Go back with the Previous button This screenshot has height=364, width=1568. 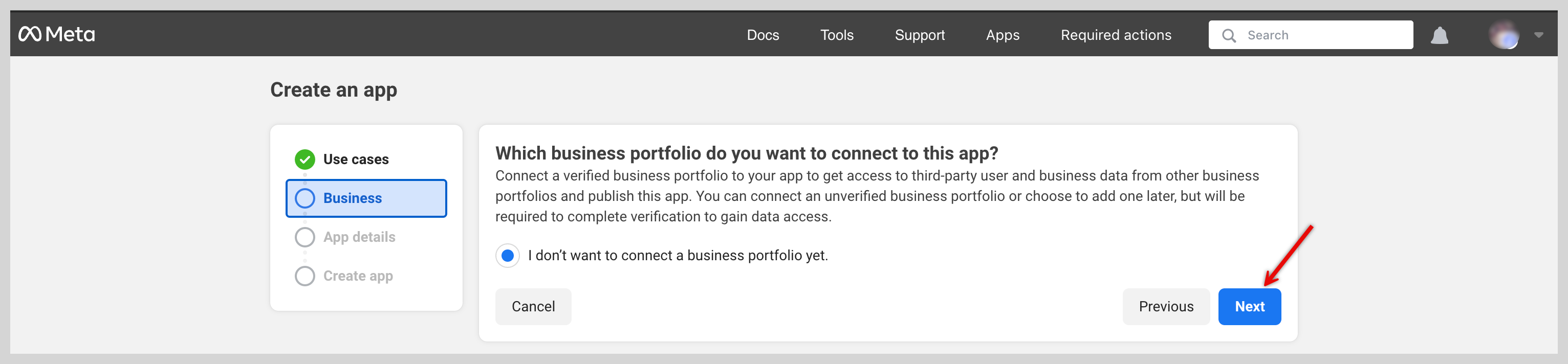pyautogui.click(x=1166, y=306)
